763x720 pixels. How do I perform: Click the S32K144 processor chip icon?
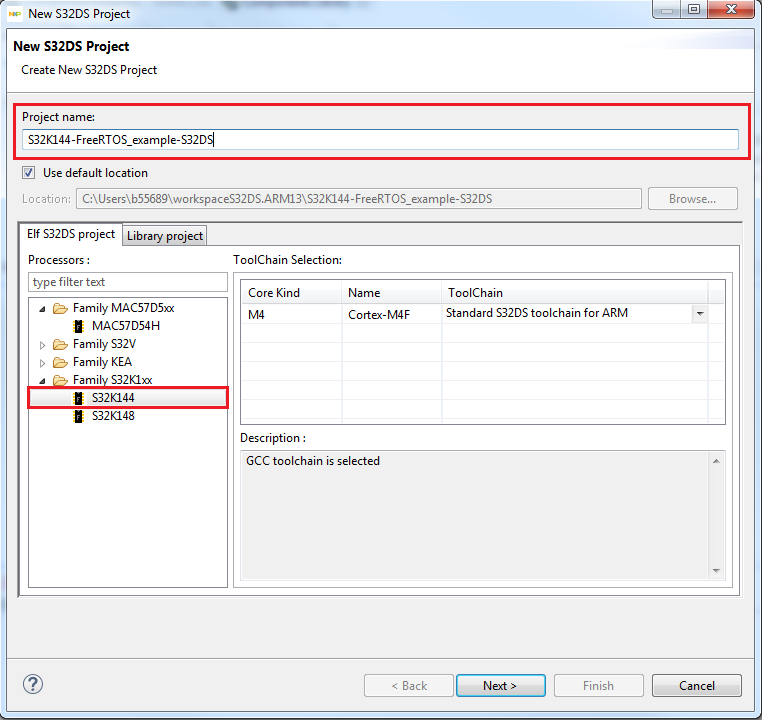pos(78,398)
